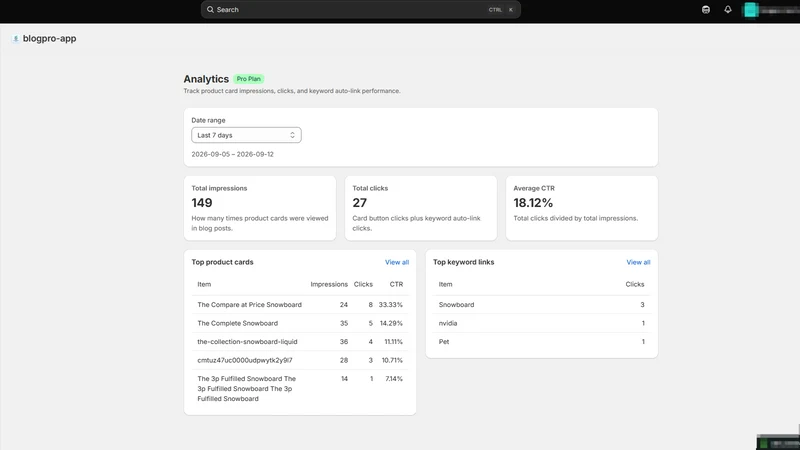Image resolution: width=800 pixels, height=450 pixels.
Task: Click the store inbox icon in top bar
Action: pos(706,9)
